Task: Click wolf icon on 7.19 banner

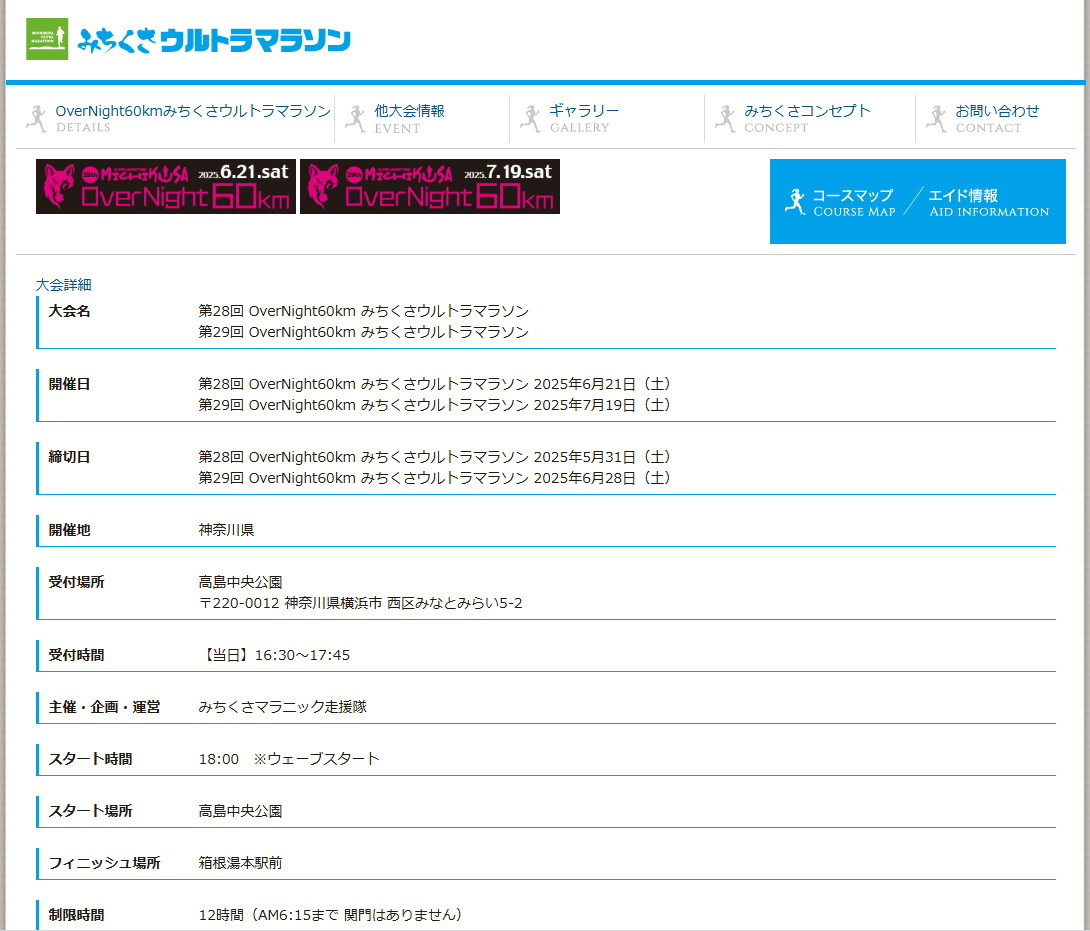Action: coord(323,186)
